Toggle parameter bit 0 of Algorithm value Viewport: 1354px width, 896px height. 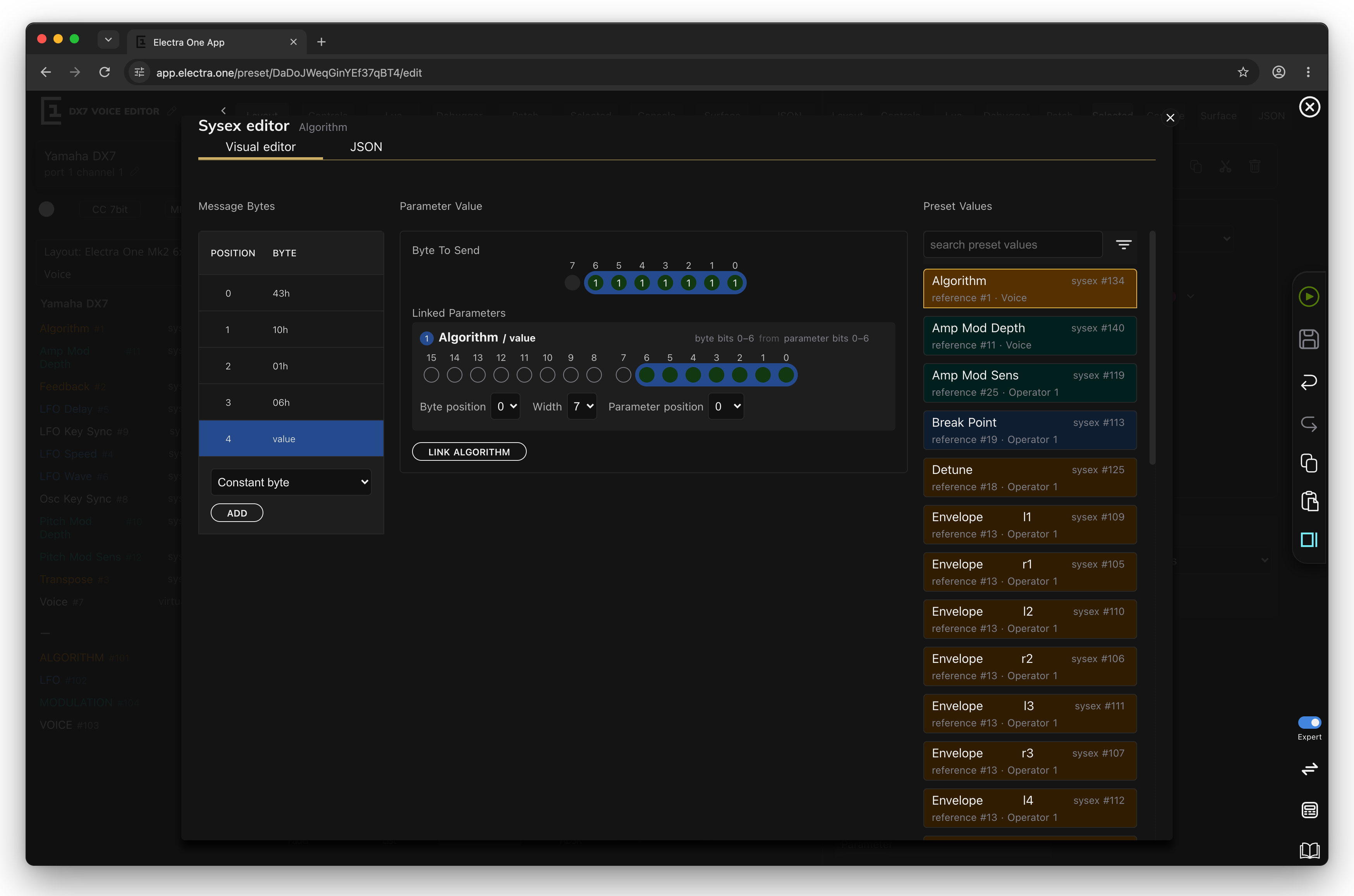coord(787,375)
